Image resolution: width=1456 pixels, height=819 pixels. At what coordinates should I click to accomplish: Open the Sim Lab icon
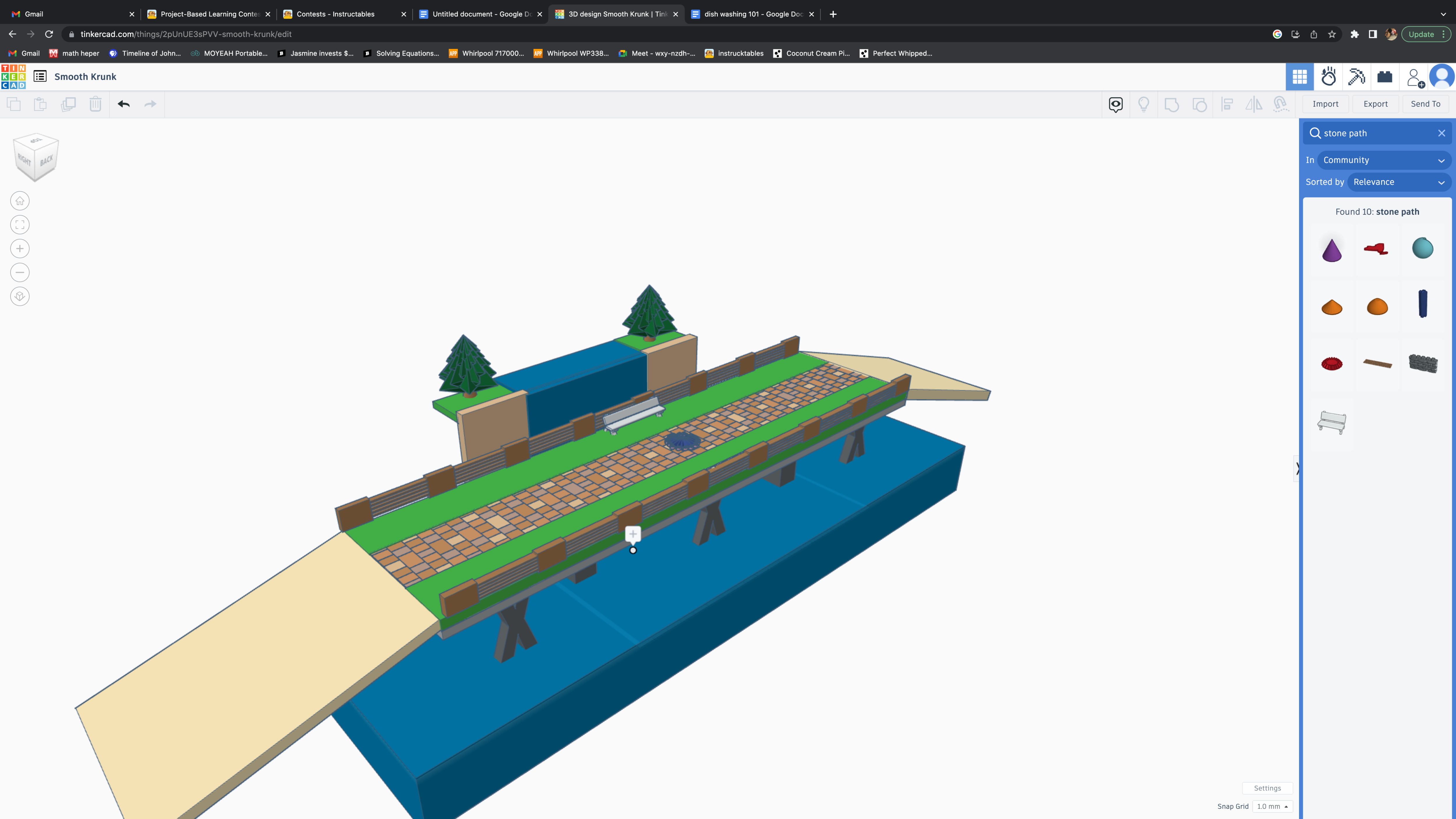(x=1328, y=77)
